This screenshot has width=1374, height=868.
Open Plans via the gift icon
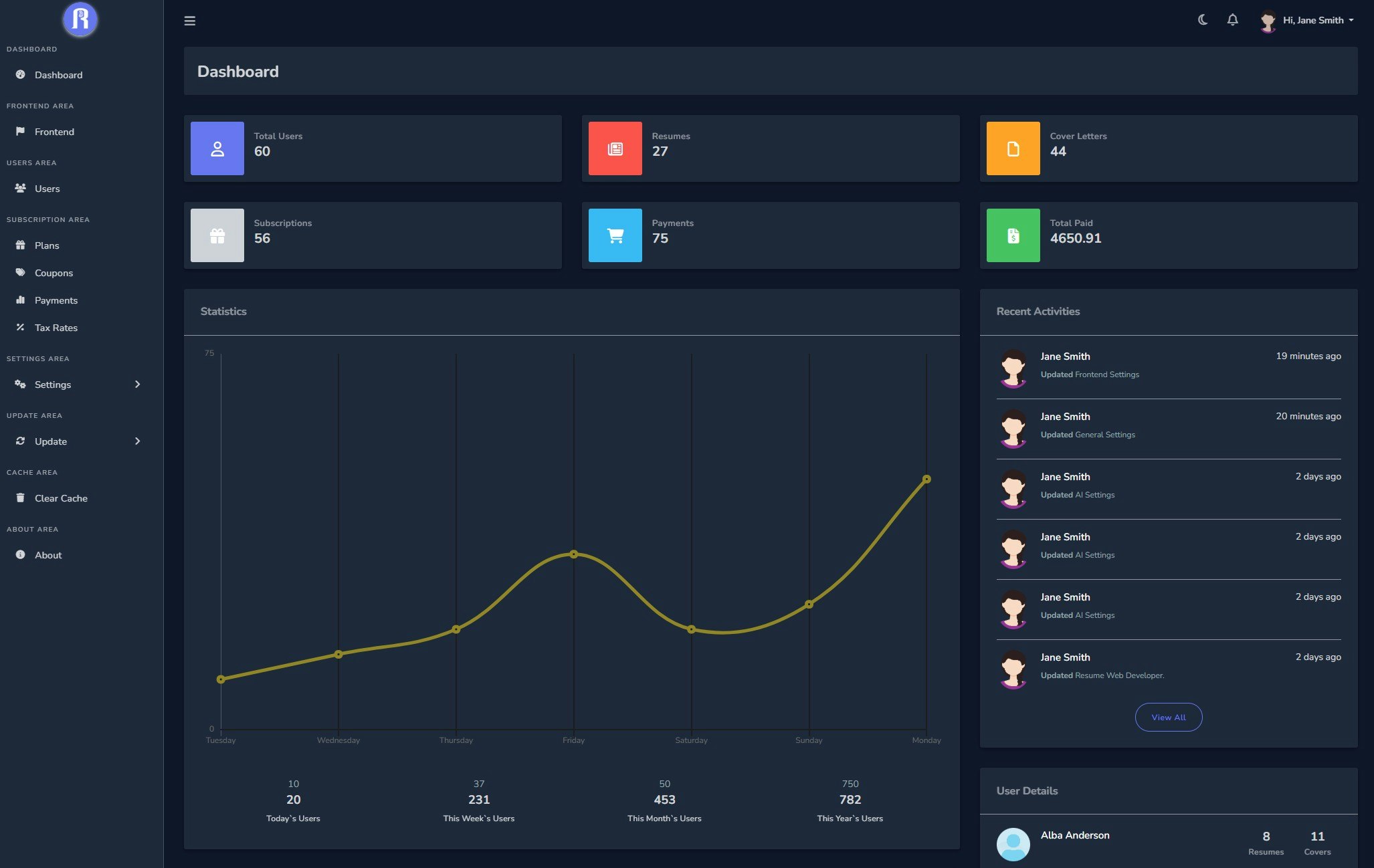(19, 245)
